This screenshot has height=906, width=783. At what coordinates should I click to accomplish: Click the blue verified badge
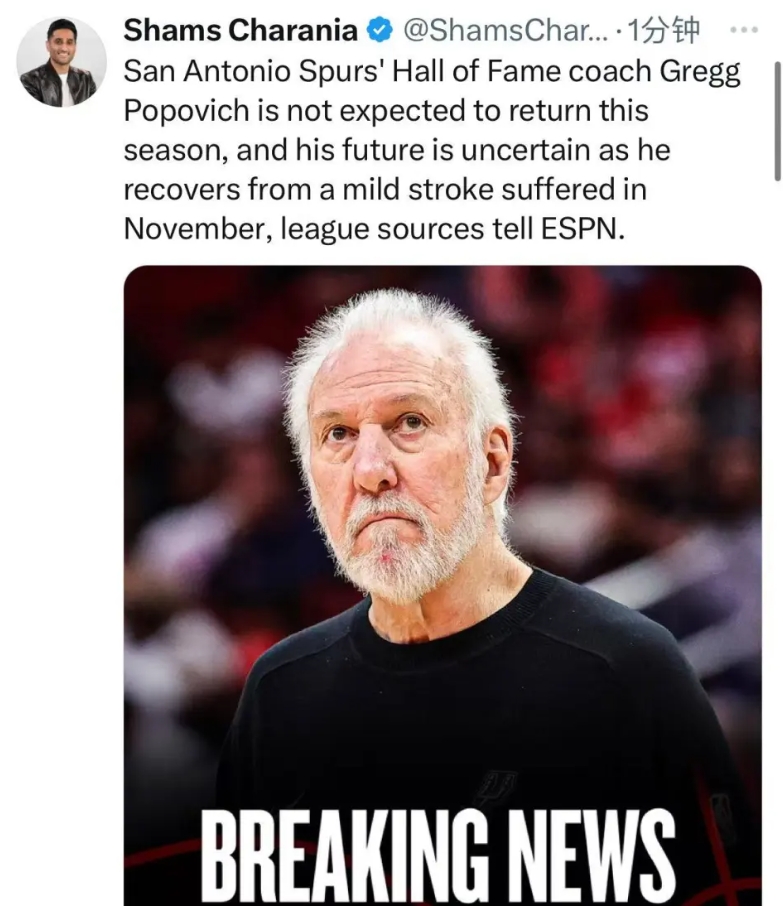[380, 30]
